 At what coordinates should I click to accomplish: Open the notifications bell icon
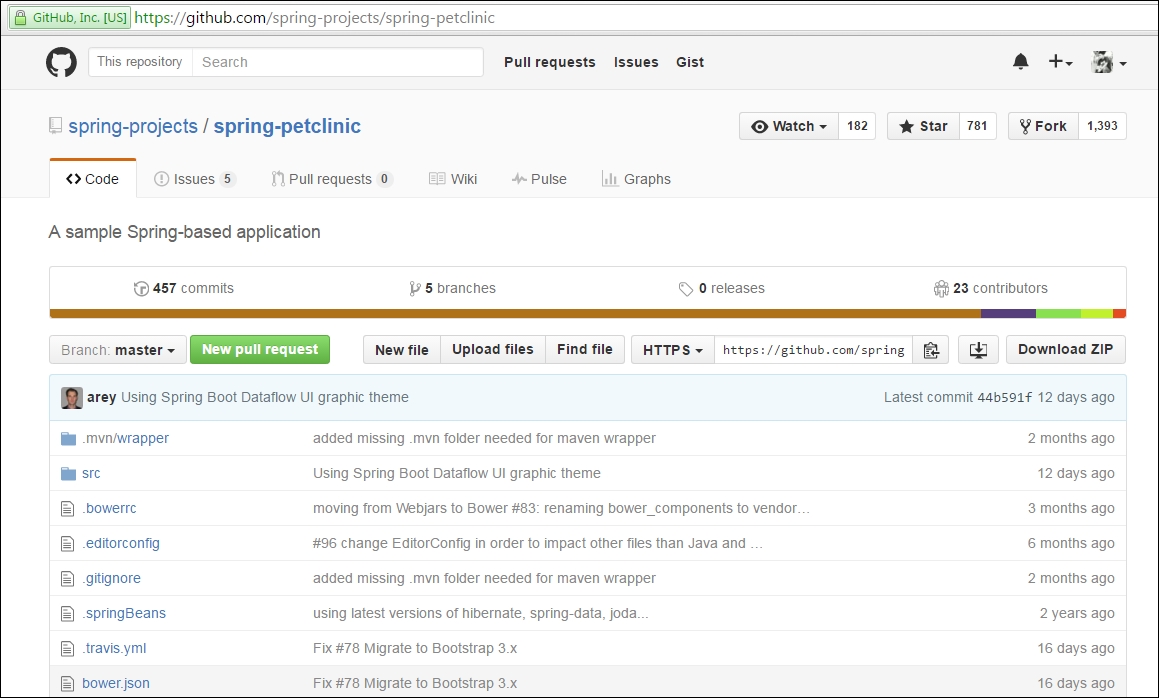point(1020,61)
